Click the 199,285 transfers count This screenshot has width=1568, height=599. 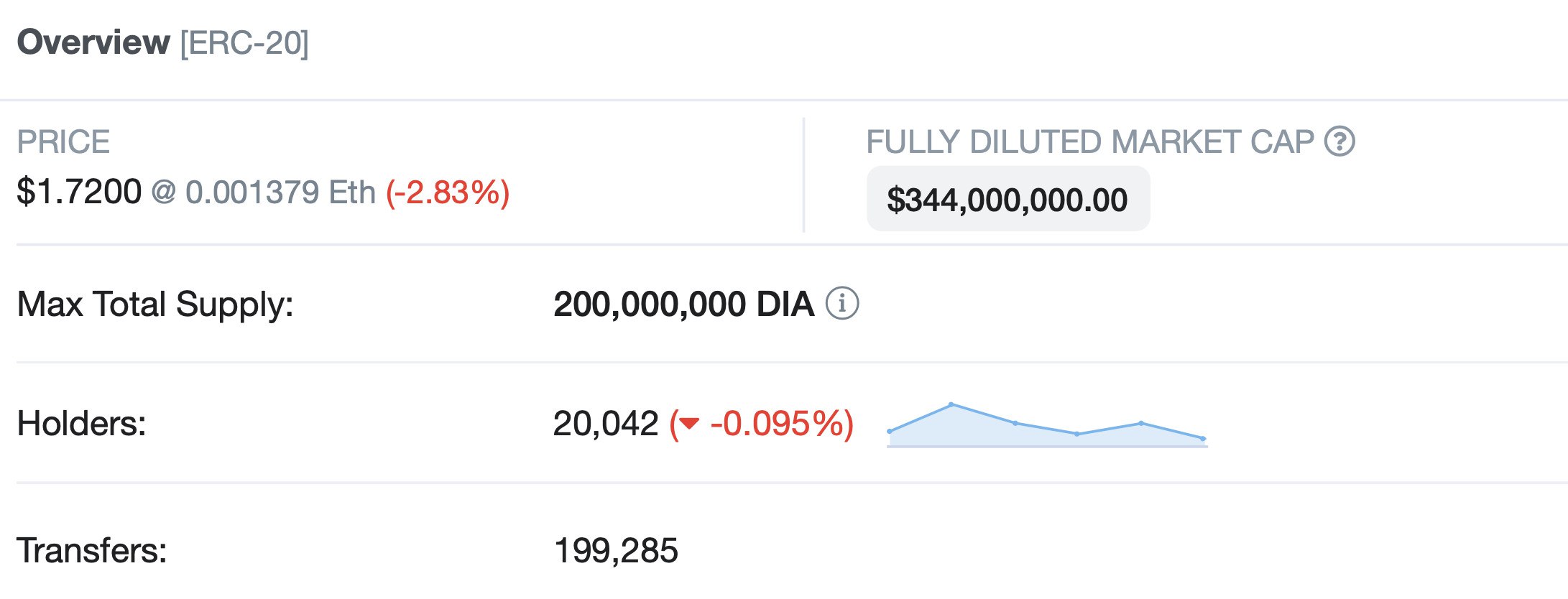pyautogui.click(x=616, y=550)
